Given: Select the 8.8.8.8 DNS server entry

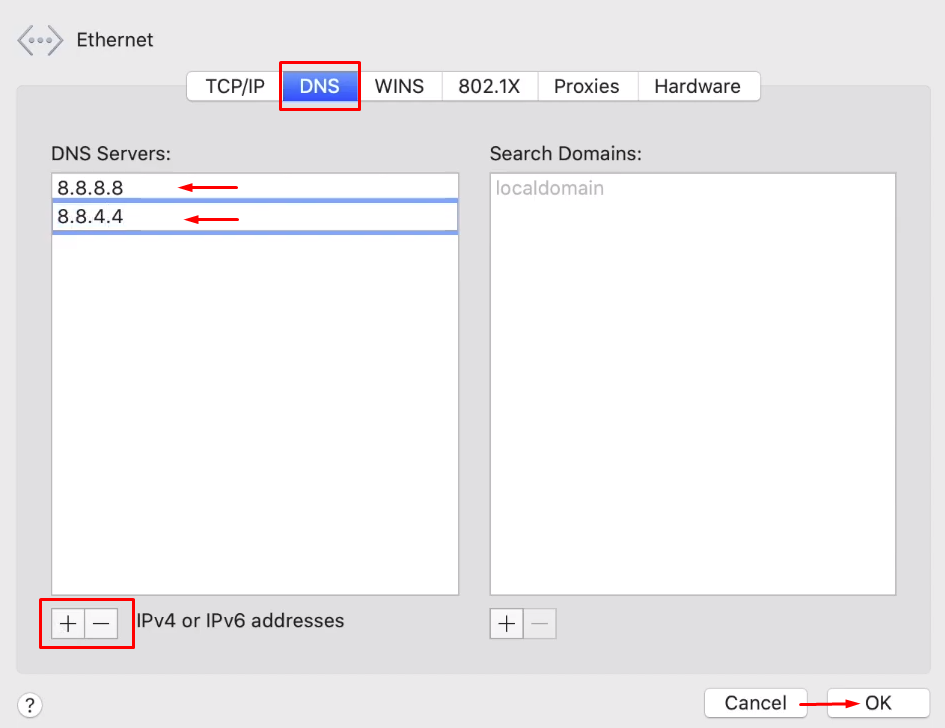Looking at the screenshot, I should coord(255,187).
